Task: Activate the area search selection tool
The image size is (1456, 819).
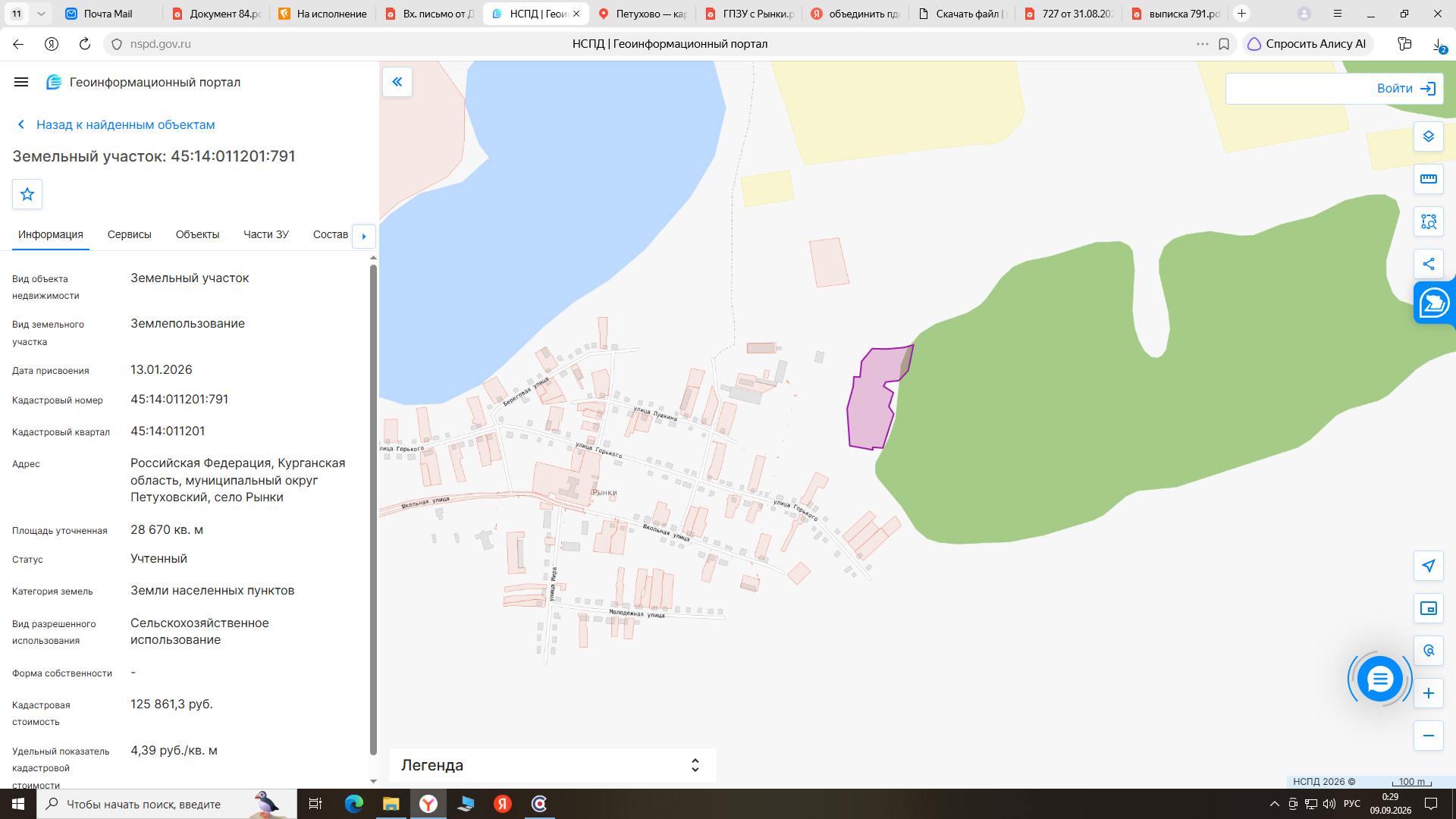Action: 1429,221
